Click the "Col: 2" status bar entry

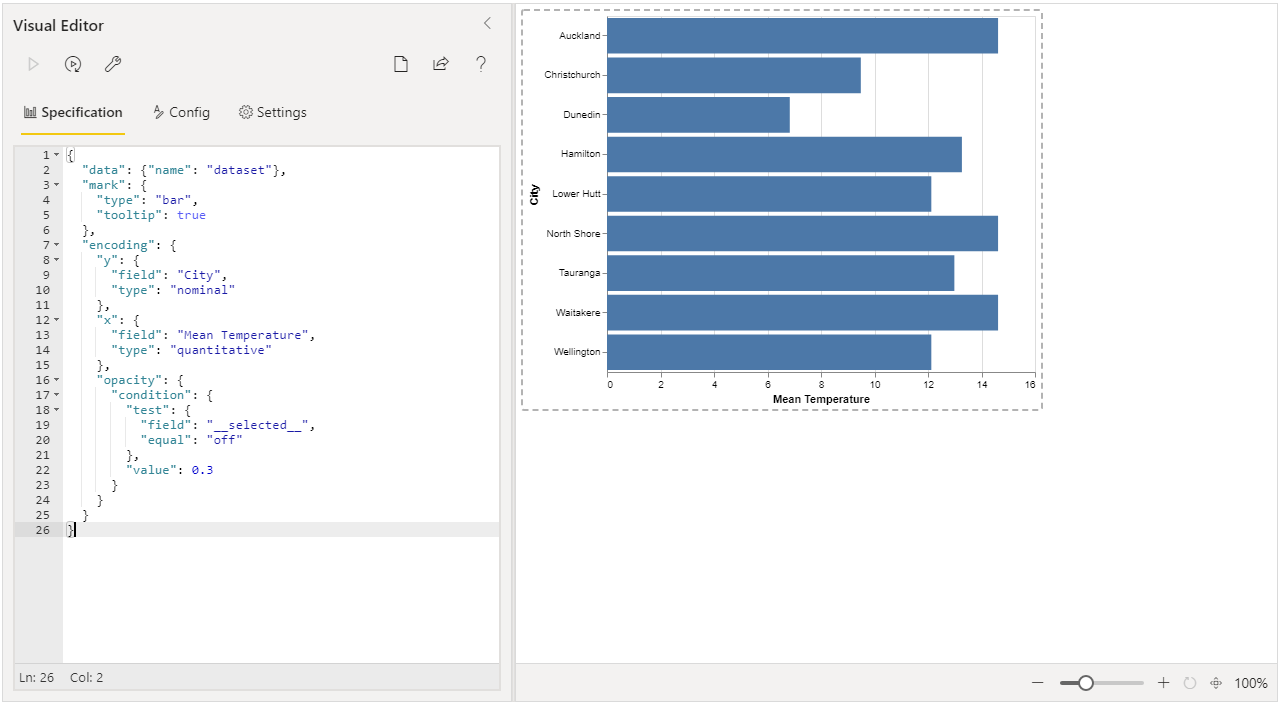tap(86, 678)
